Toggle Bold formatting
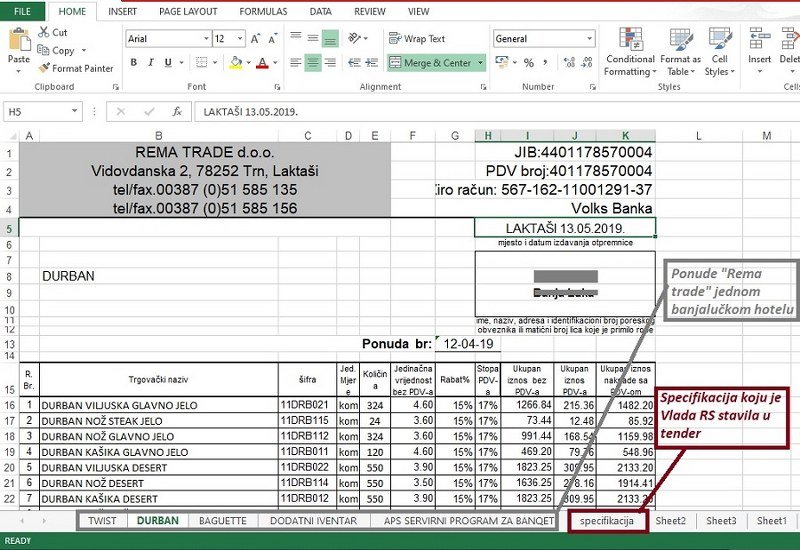The width and height of the screenshot is (800, 550). pos(134,62)
